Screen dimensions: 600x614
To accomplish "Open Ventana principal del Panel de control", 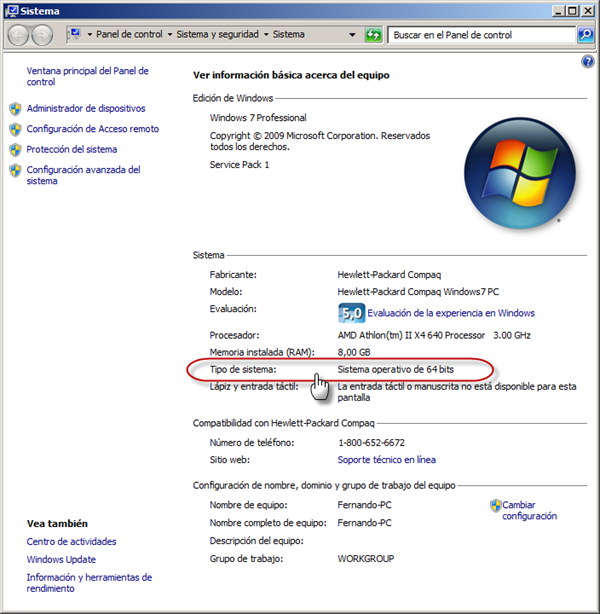I will [87, 76].
